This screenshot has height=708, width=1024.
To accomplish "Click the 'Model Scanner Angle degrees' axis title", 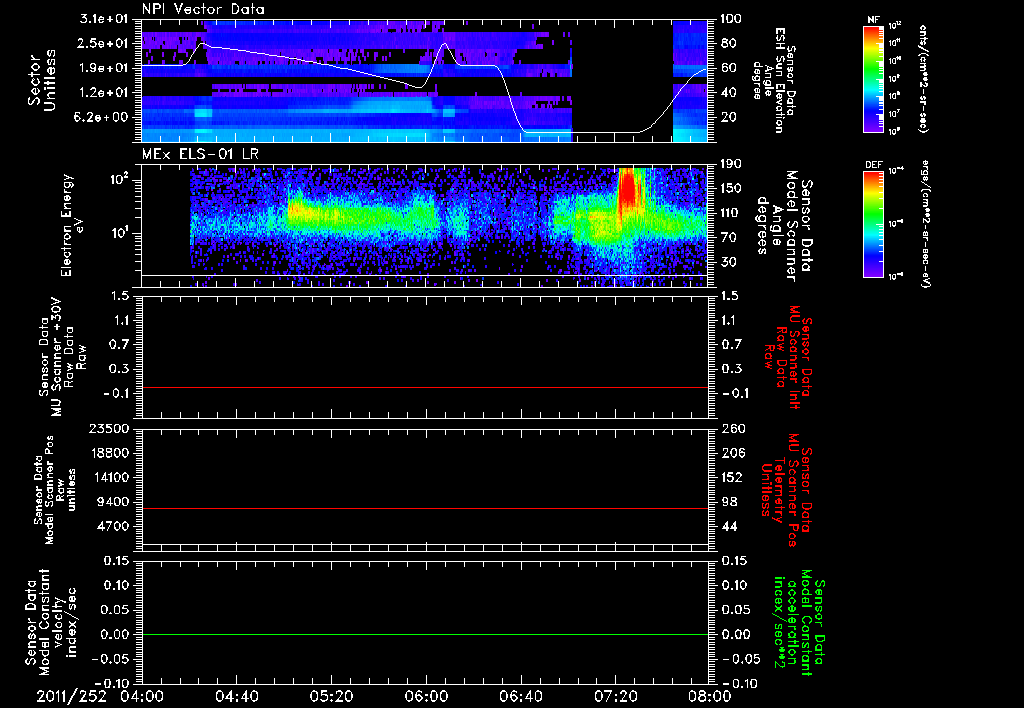I will click(777, 225).
